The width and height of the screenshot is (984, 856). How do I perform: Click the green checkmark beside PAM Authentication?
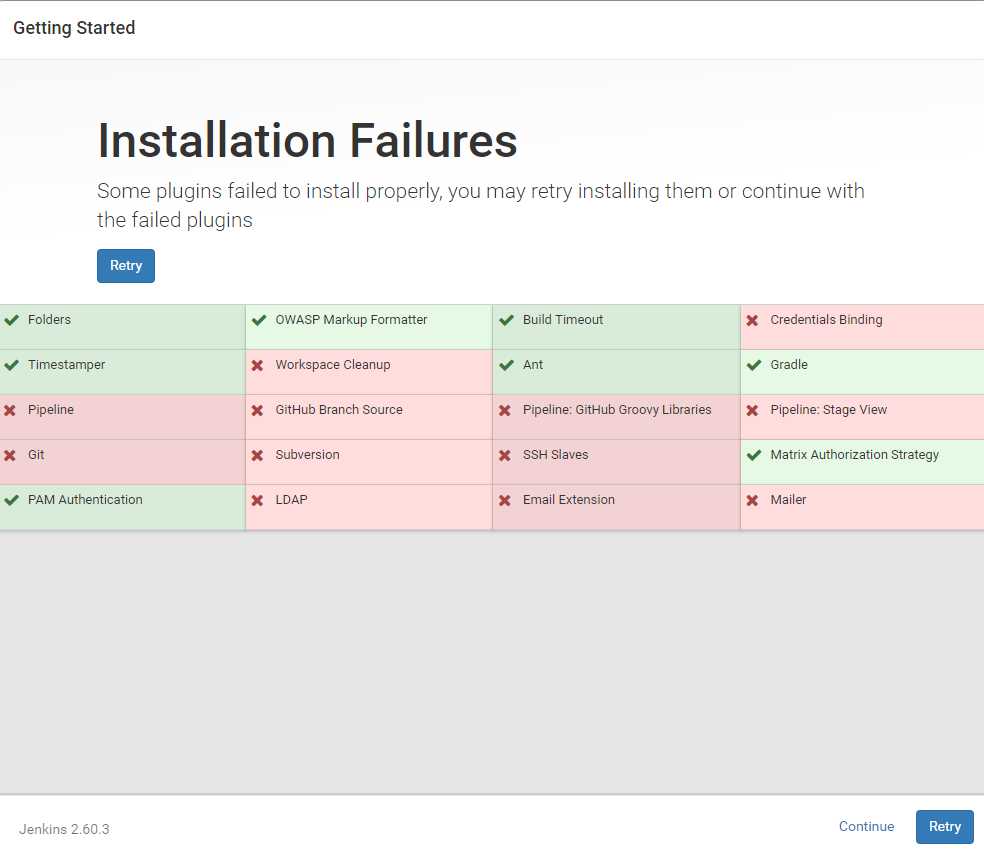click(11, 500)
